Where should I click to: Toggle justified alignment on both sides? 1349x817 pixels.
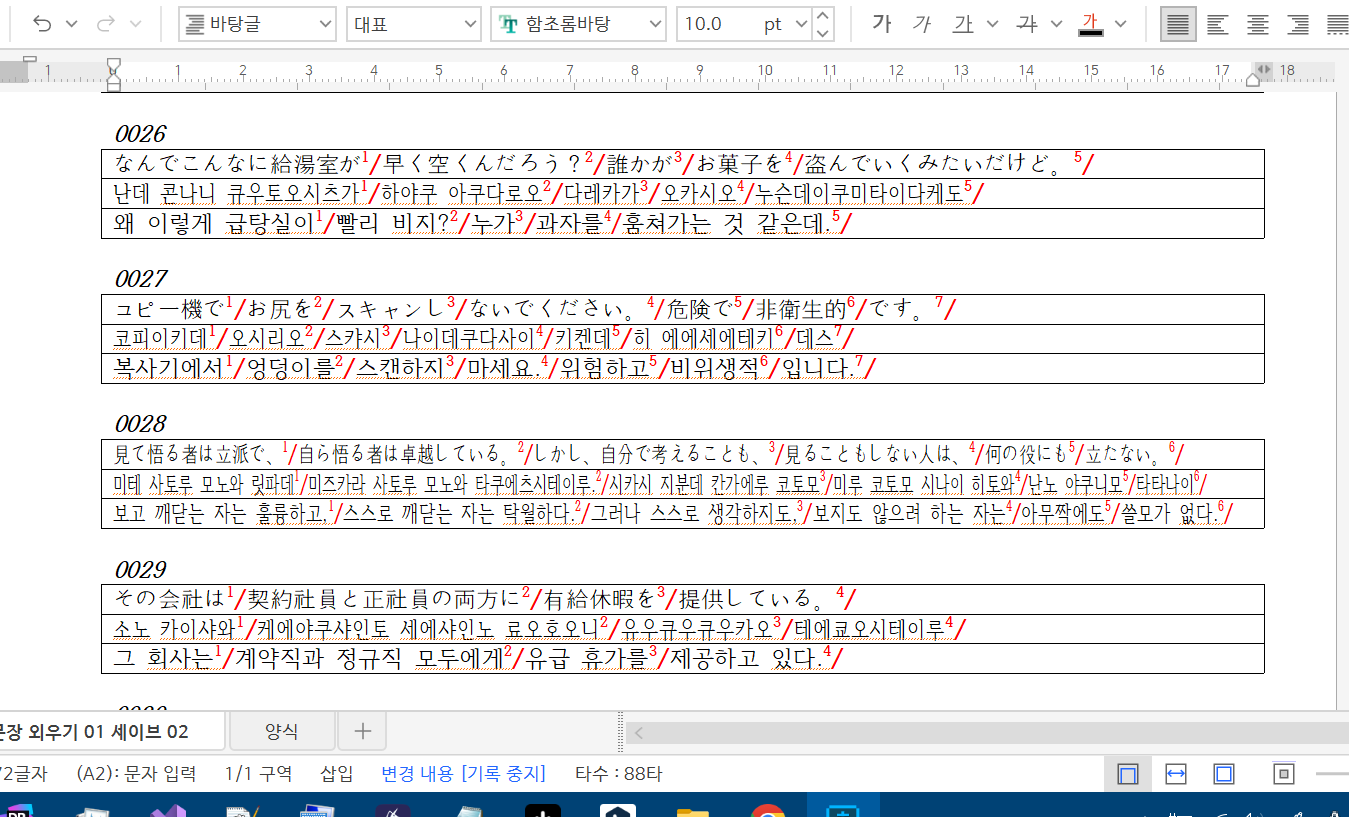coord(1178,24)
